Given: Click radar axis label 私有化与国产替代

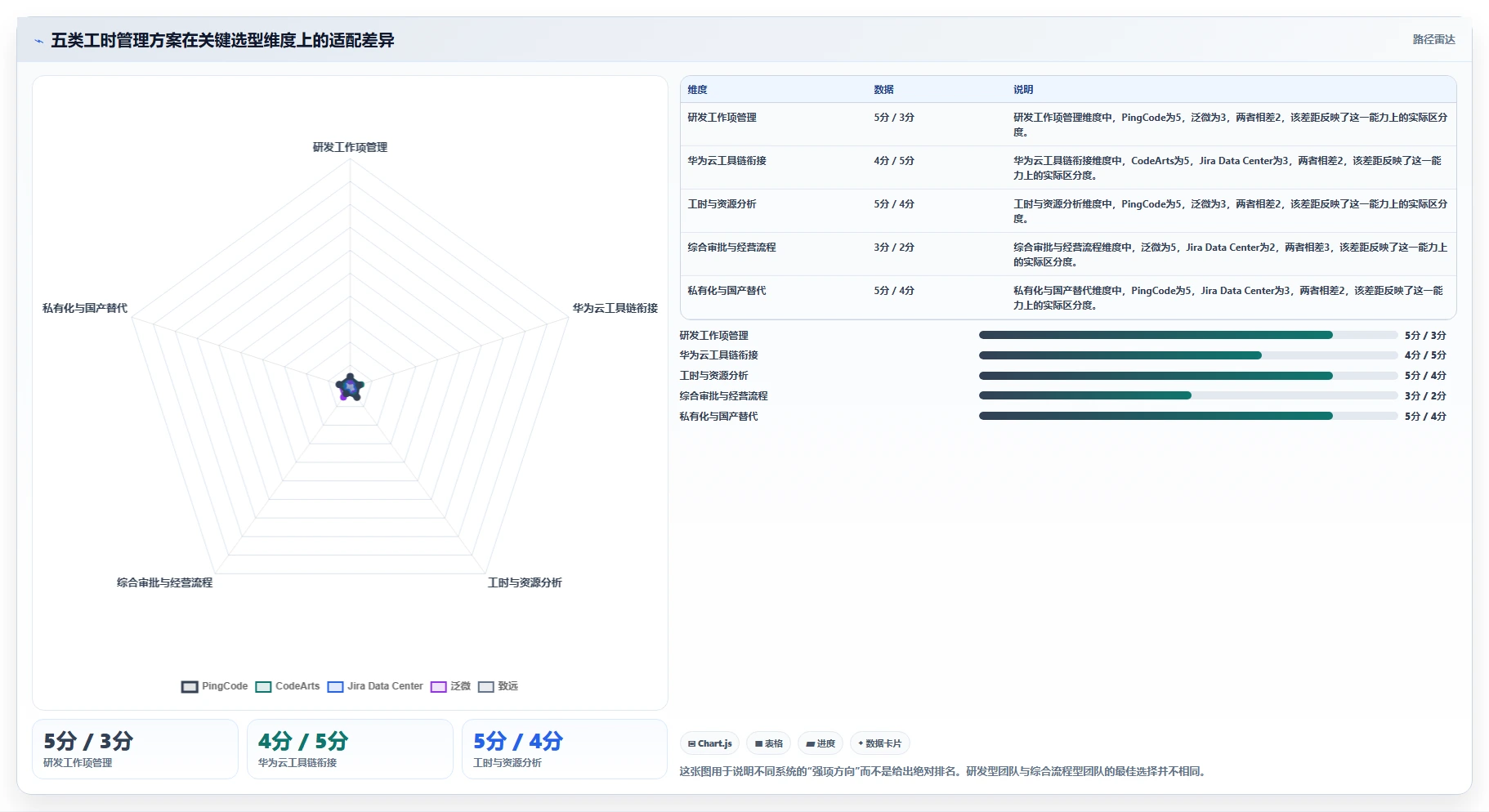Looking at the screenshot, I should coord(85,308).
